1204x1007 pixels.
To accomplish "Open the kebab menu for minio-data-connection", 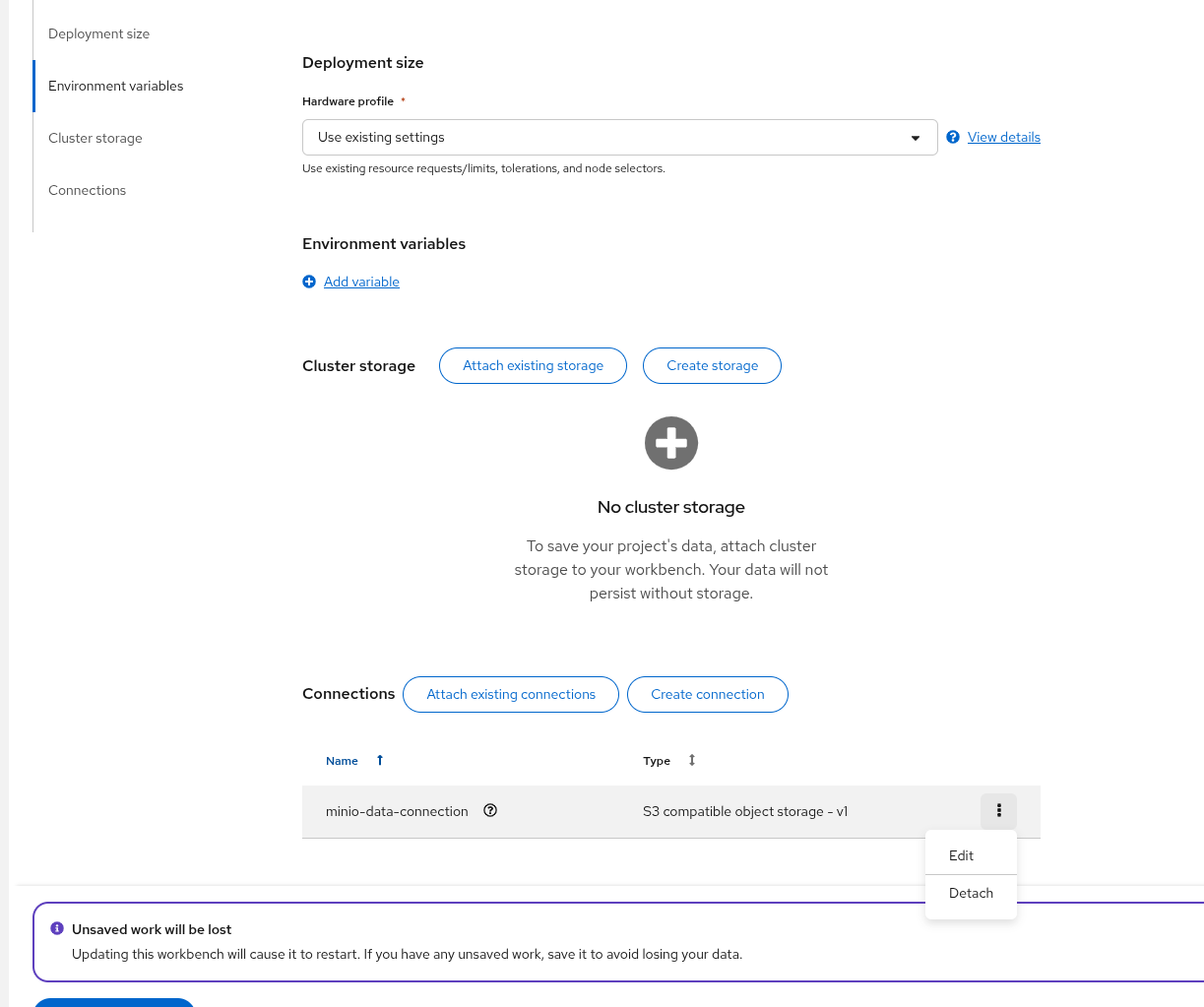I will point(998,811).
